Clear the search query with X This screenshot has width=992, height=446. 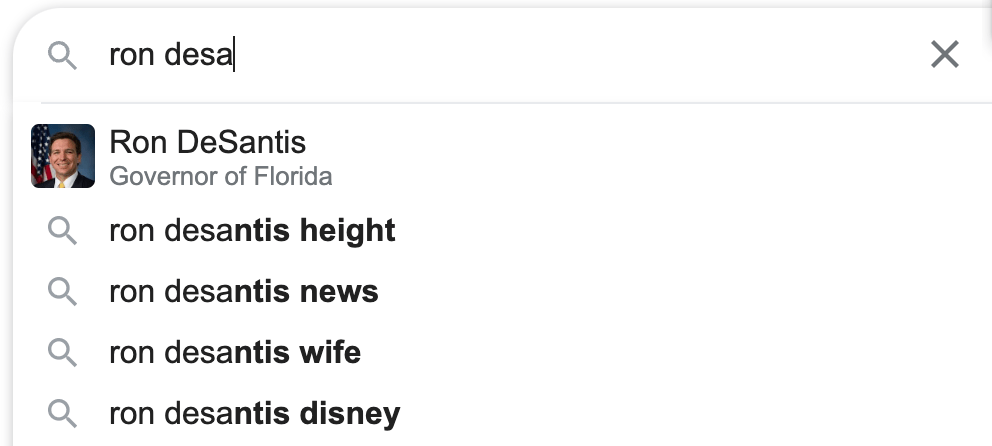(x=944, y=55)
